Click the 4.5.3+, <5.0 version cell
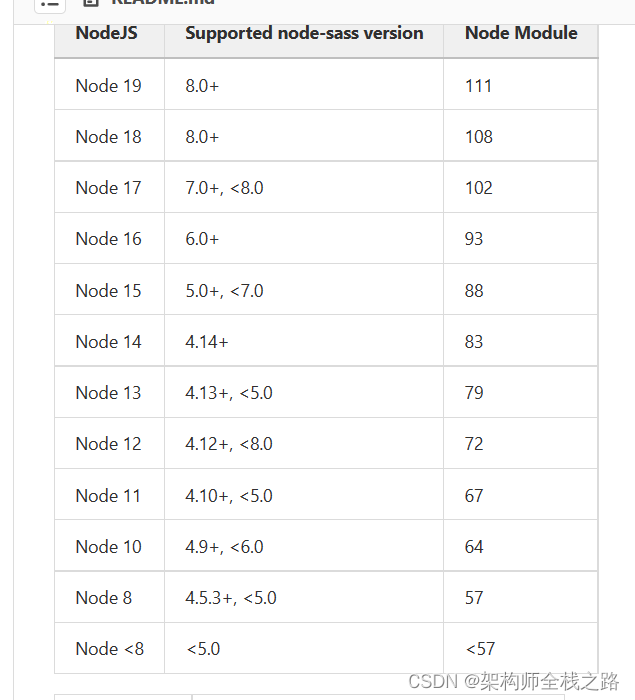Screen dimensions: 635x700 pos(230,598)
